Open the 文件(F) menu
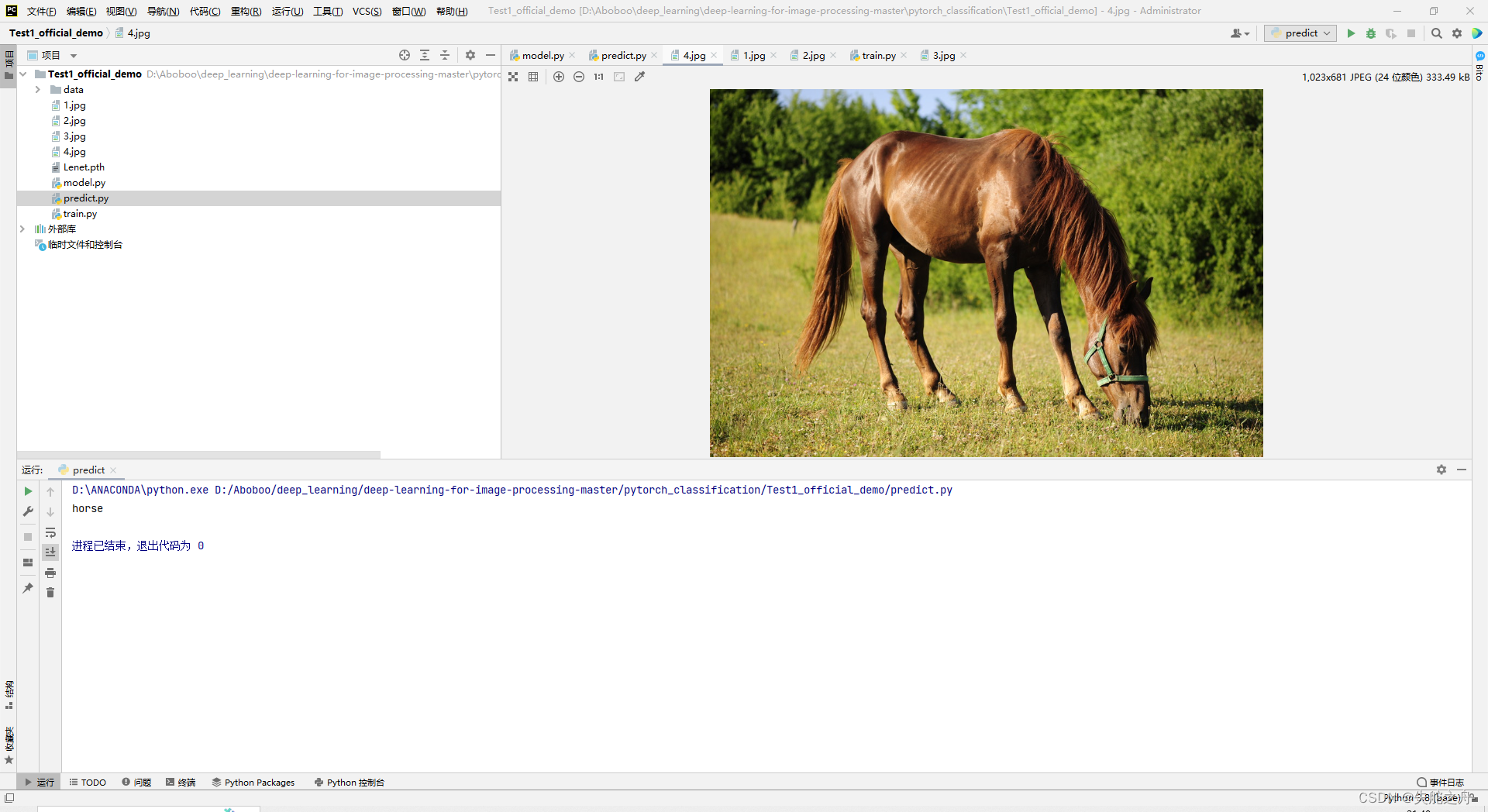1488x812 pixels. [41, 11]
